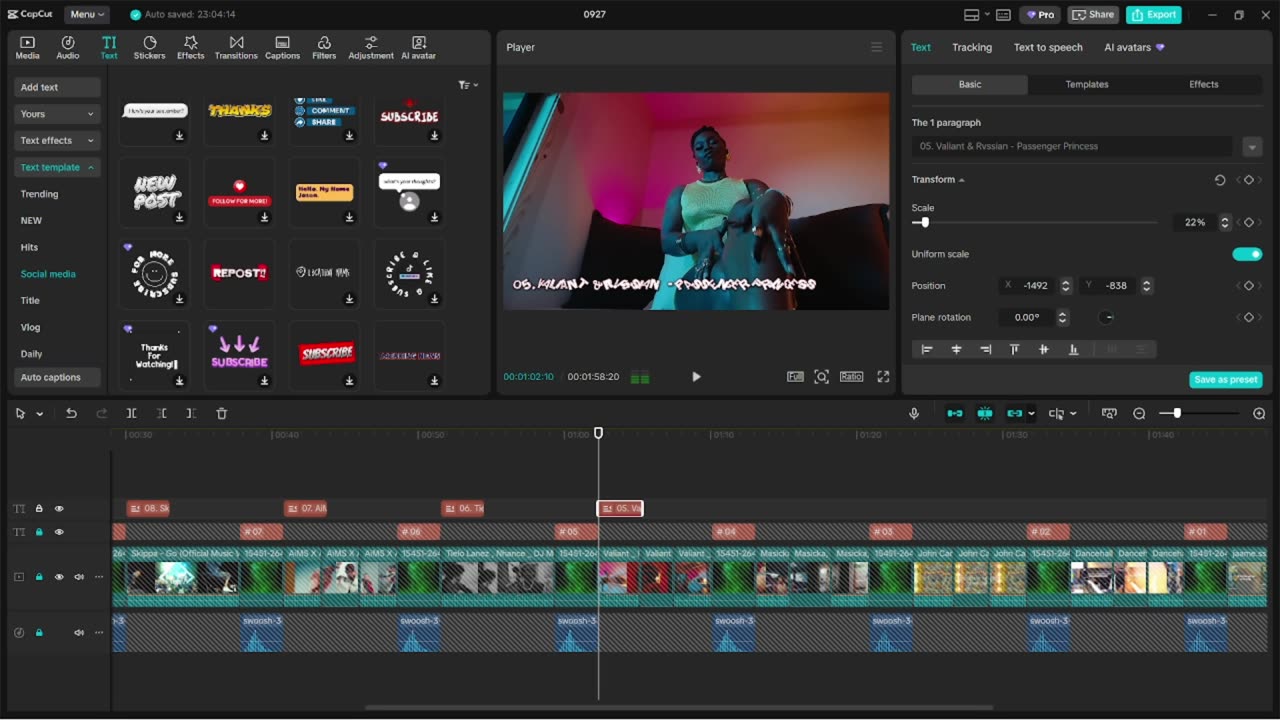Hide the main video track

coord(59,577)
